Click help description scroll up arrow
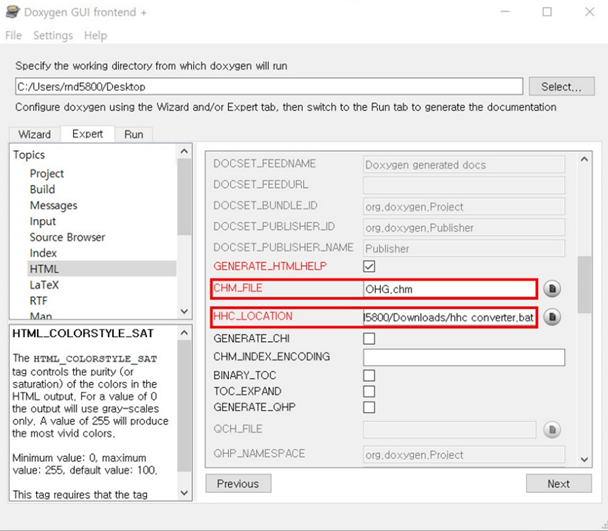The height and width of the screenshot is (531, 608). point(185,333)
